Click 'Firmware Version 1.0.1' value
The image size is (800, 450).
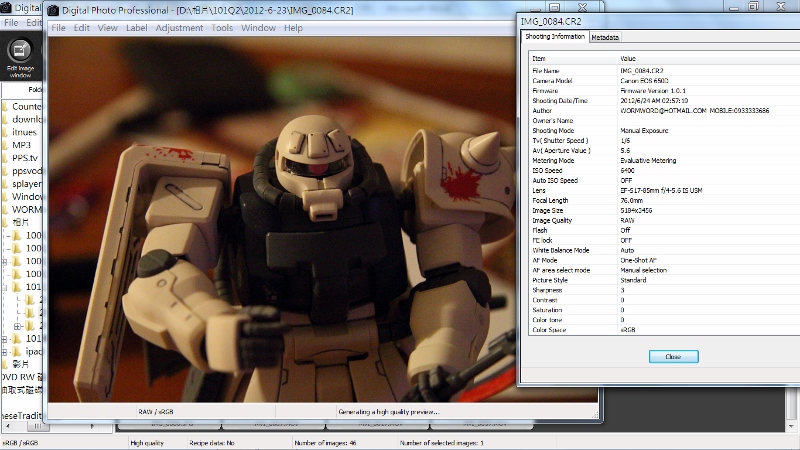[x=653, y=91]
